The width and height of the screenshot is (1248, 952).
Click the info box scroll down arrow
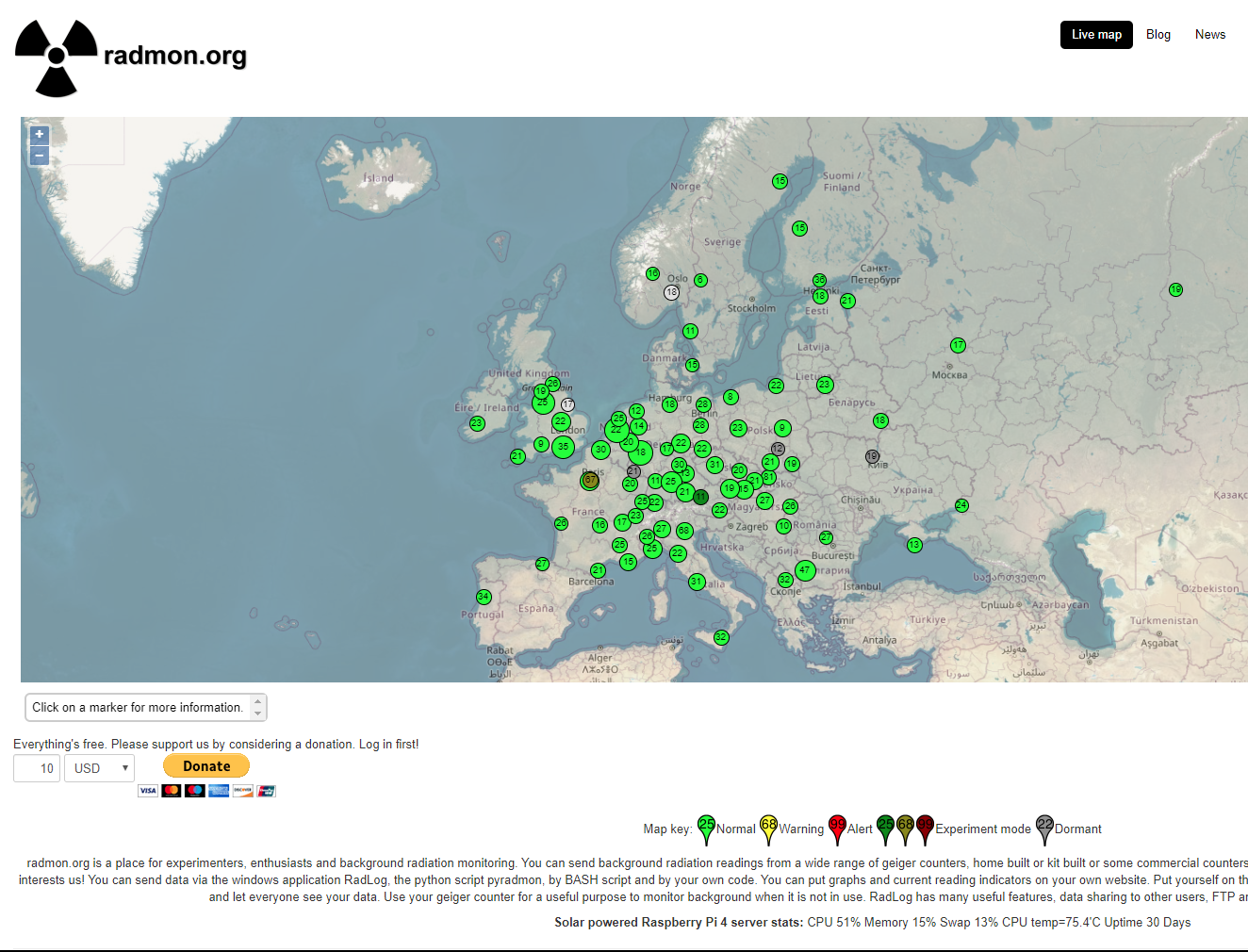pos(258,714)
